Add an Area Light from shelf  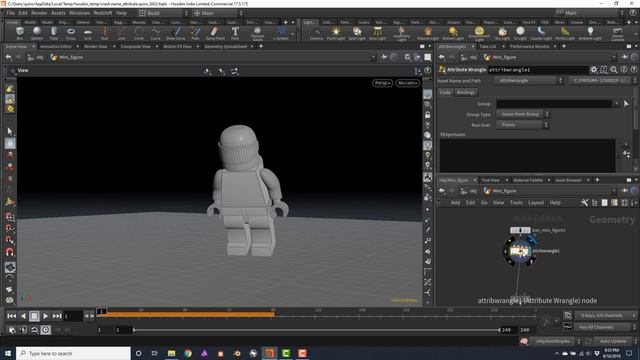pos(378,33)
